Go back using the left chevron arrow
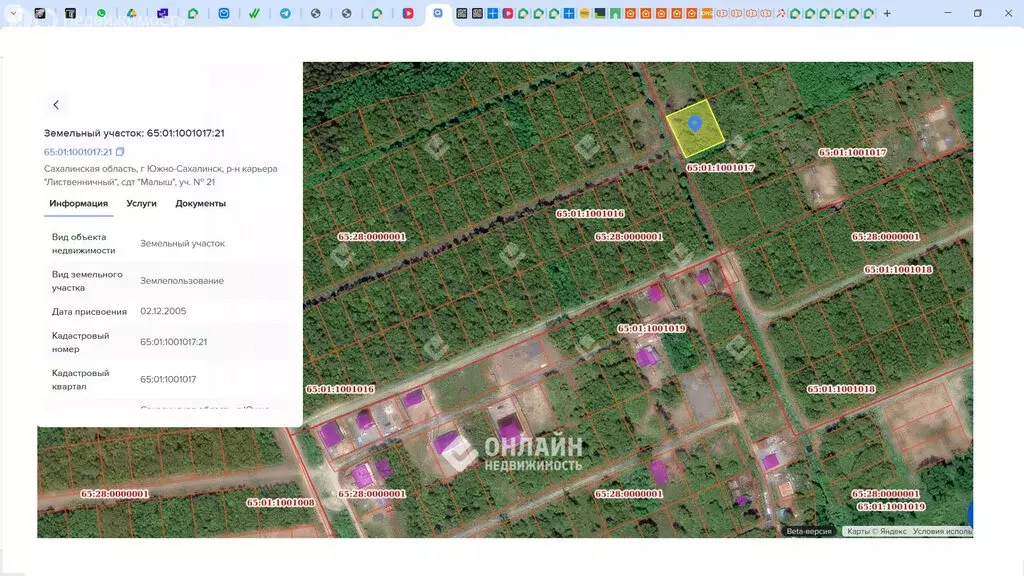 (x=56, y=104)
